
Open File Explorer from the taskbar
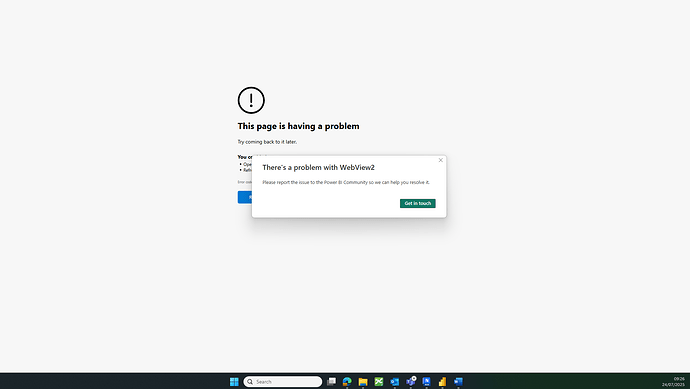(363, 382)
